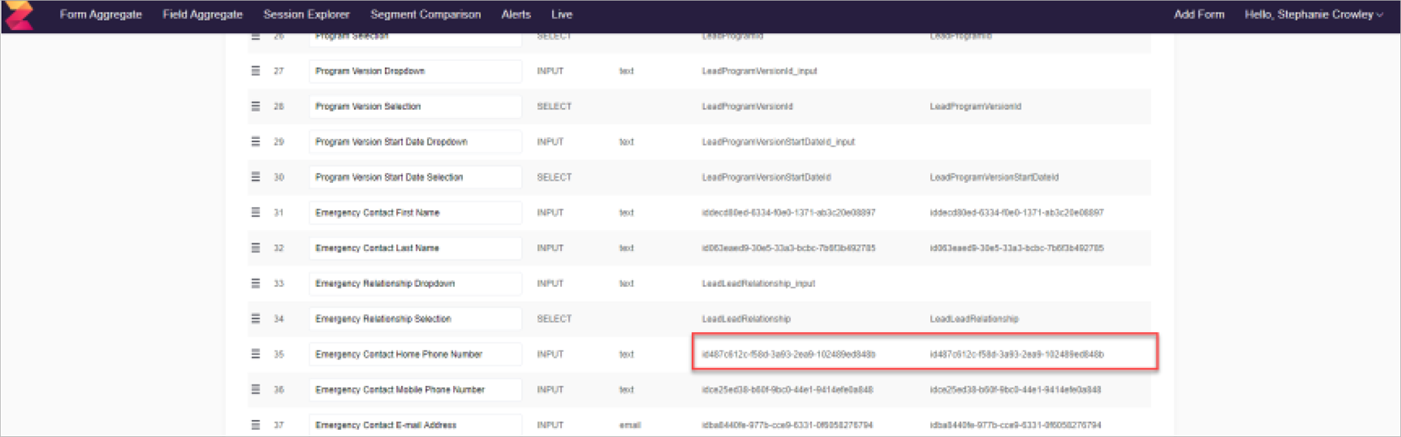
Task: Edit the Emergency Relationship Selection label field
Action: click(x=415, y=319)
